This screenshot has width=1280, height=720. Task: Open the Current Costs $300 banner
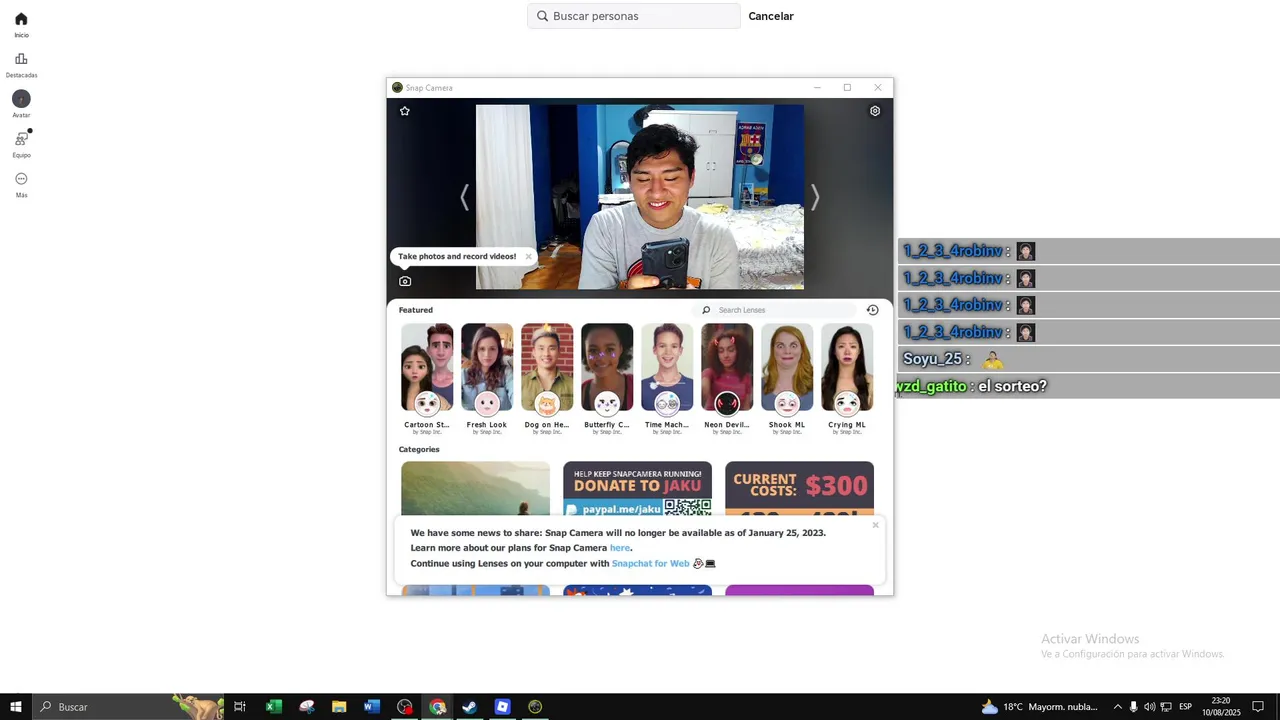799,488
